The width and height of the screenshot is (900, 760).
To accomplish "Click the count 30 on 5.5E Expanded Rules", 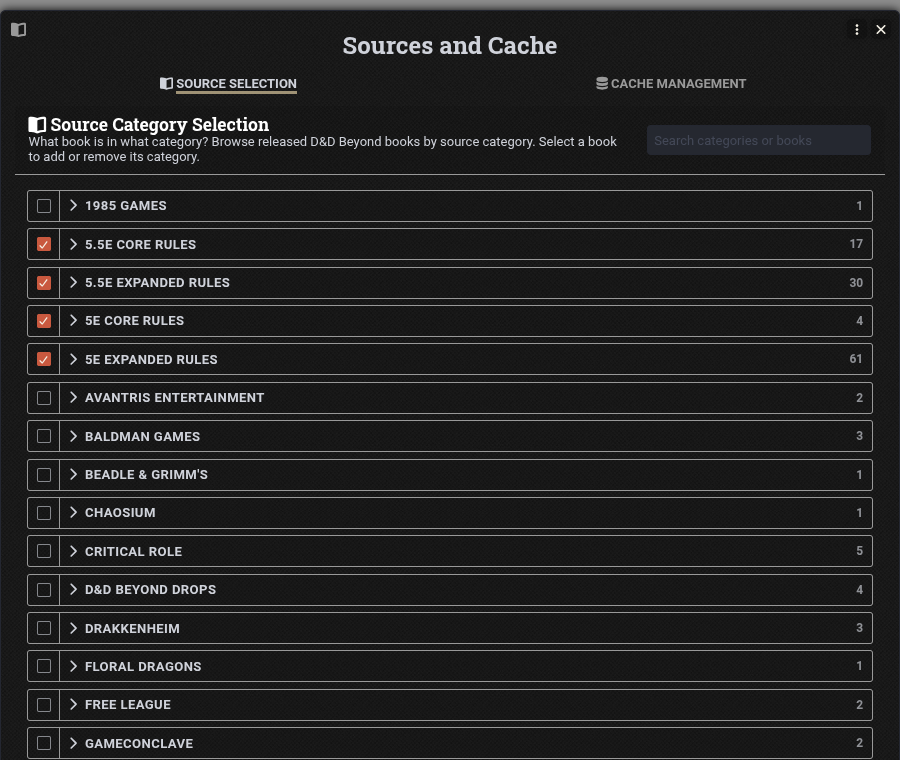I will click(856, 282).
